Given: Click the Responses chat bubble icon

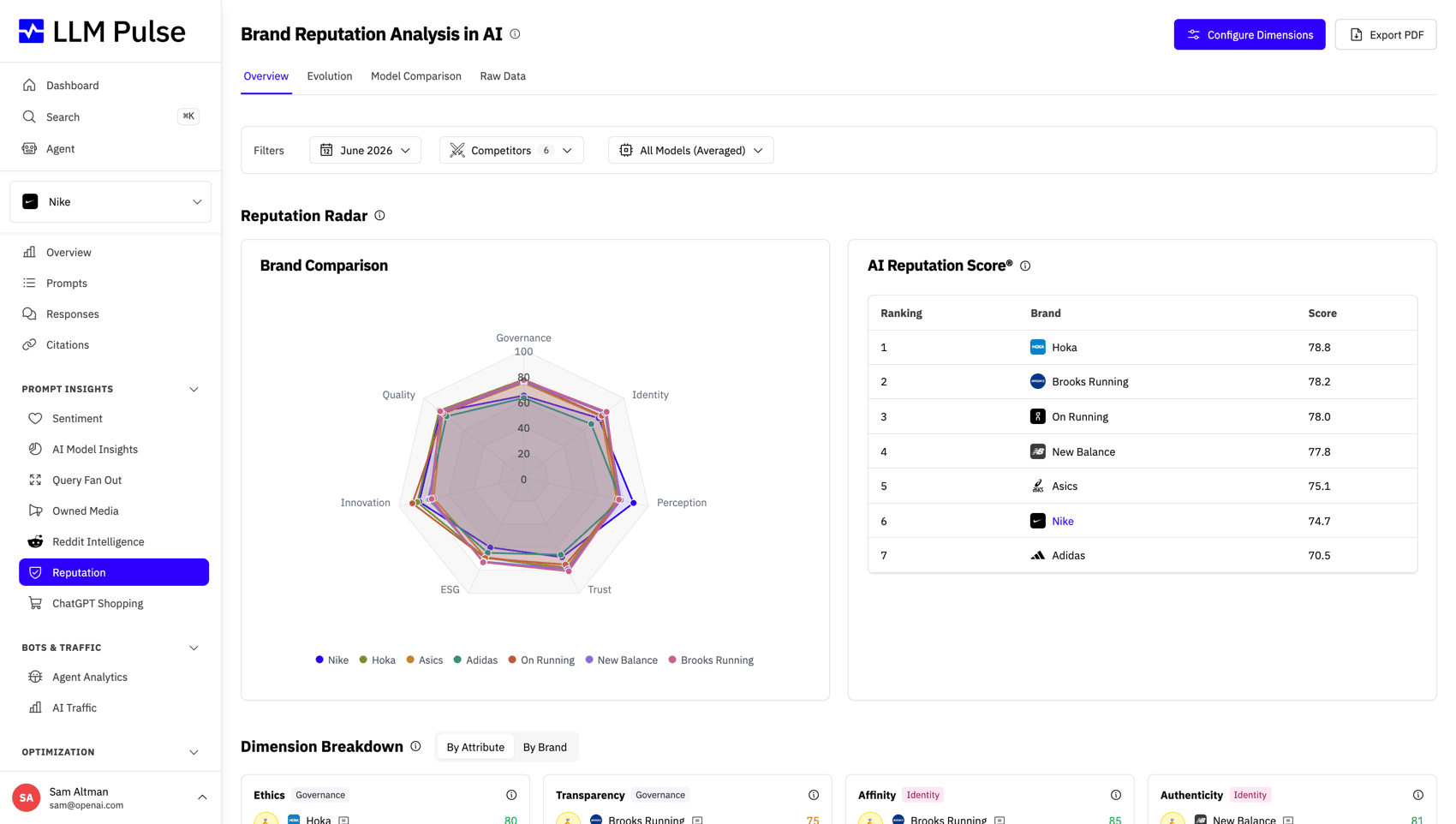Looking at the screenshot, I should (x=29, y=313).
